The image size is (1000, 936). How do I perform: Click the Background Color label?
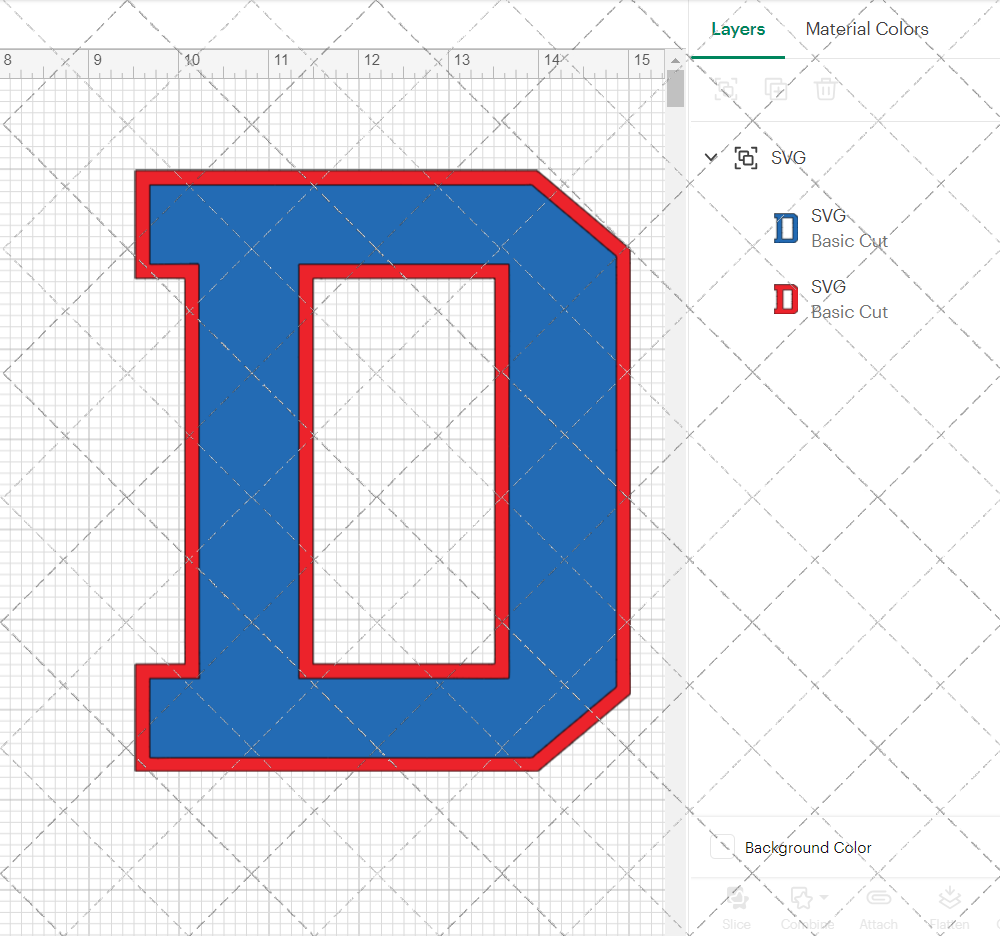[x=807, y=847]
